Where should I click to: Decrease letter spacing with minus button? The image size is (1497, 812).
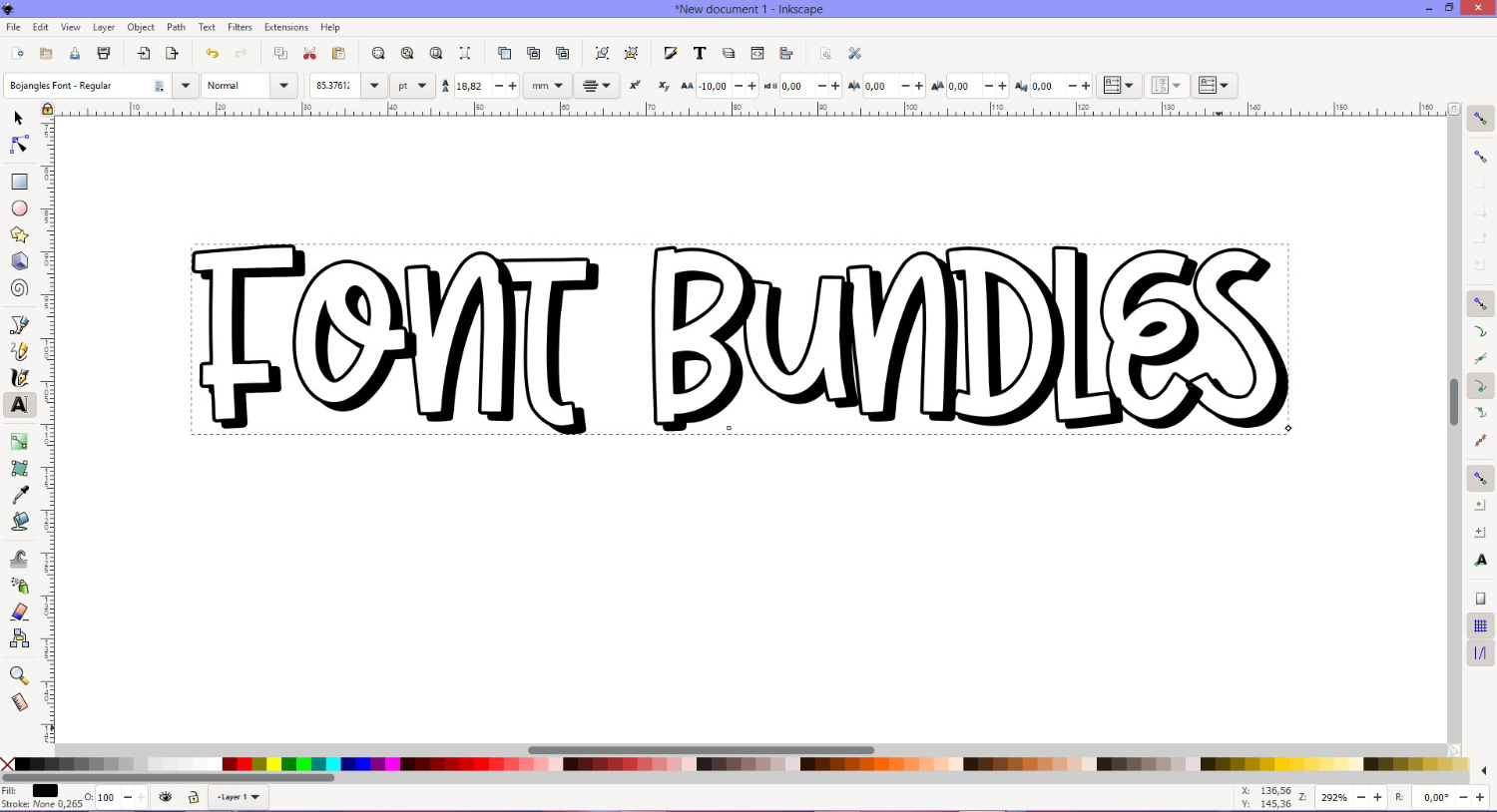point(739,86)
